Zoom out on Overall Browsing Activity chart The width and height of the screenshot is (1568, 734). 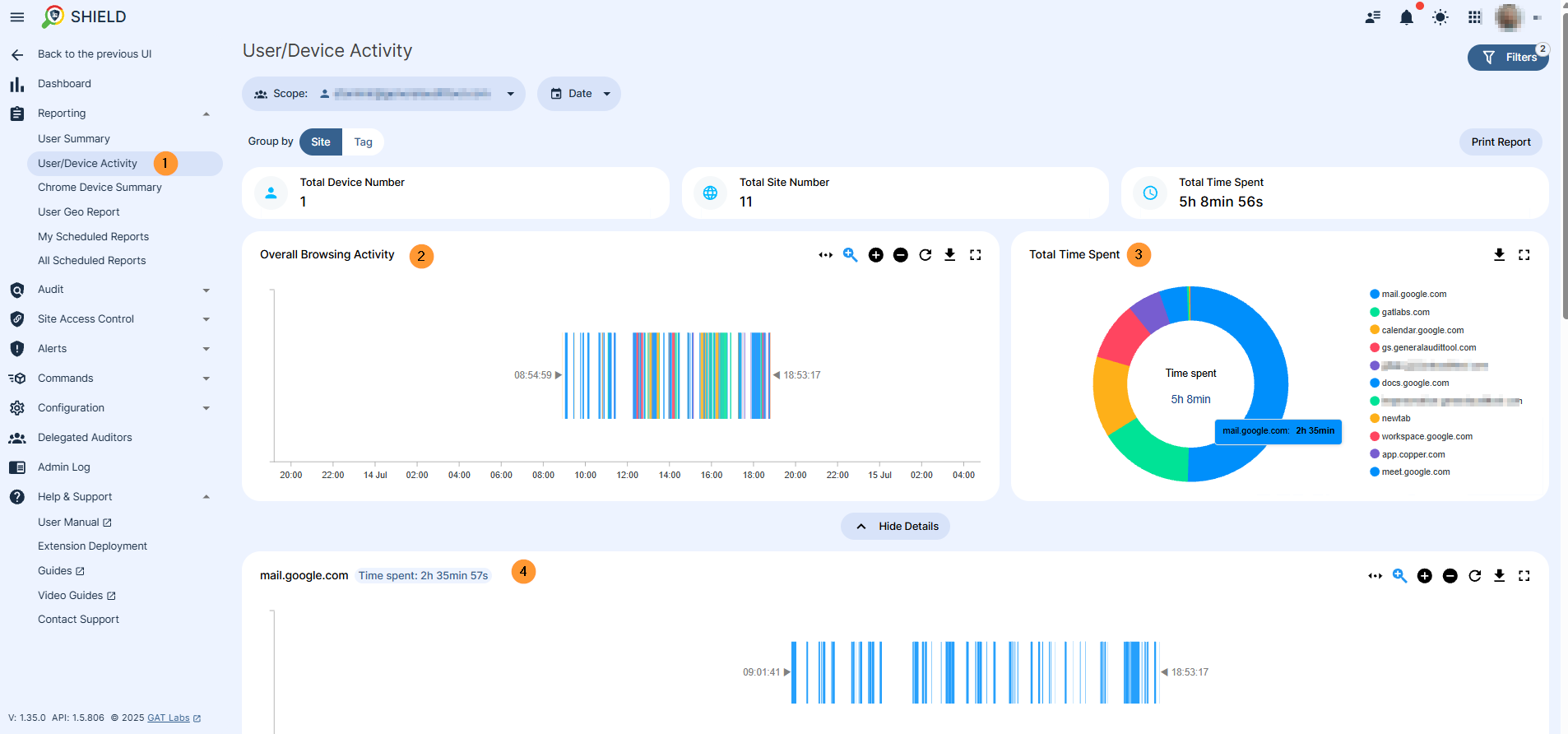[901, 255]
